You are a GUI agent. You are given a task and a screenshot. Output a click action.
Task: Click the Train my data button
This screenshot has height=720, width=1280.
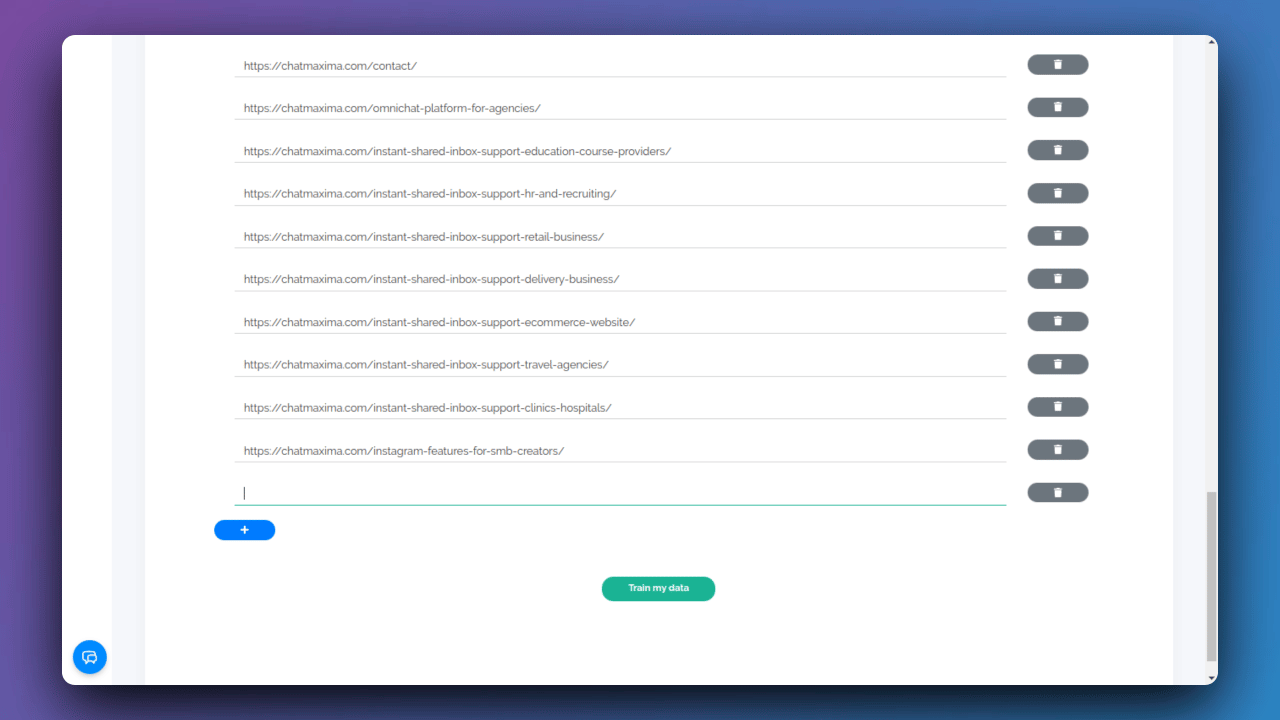[x=658, y=588]
